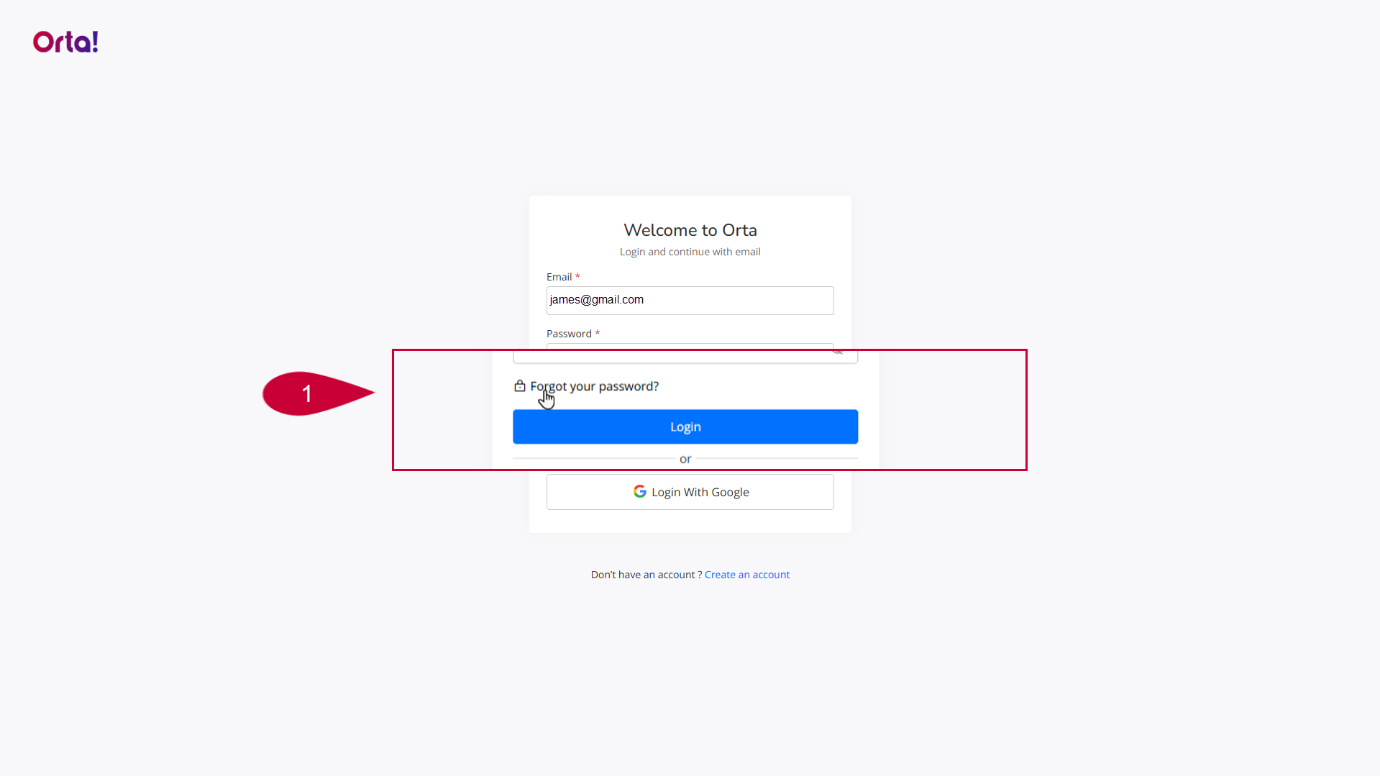Click the 'or' divider text
The image size is (1380, 776).
[685, 459]
